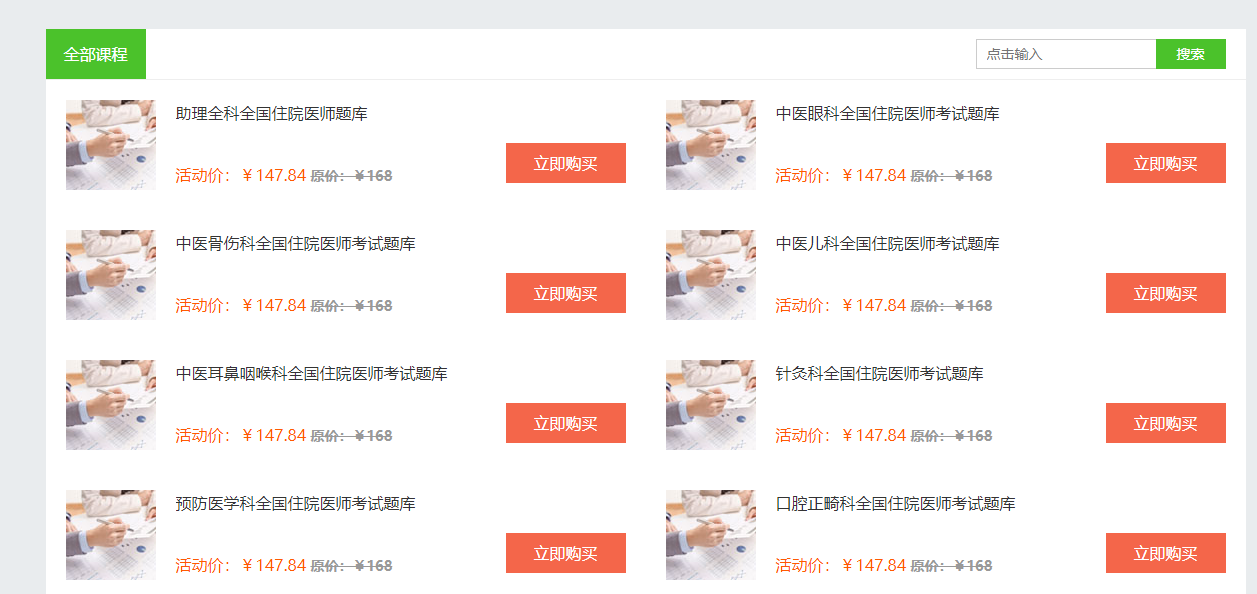This screenshot has width=1257, height=594.
Task: Click the green 搜索 button
Action: [x=1191, y=54]
